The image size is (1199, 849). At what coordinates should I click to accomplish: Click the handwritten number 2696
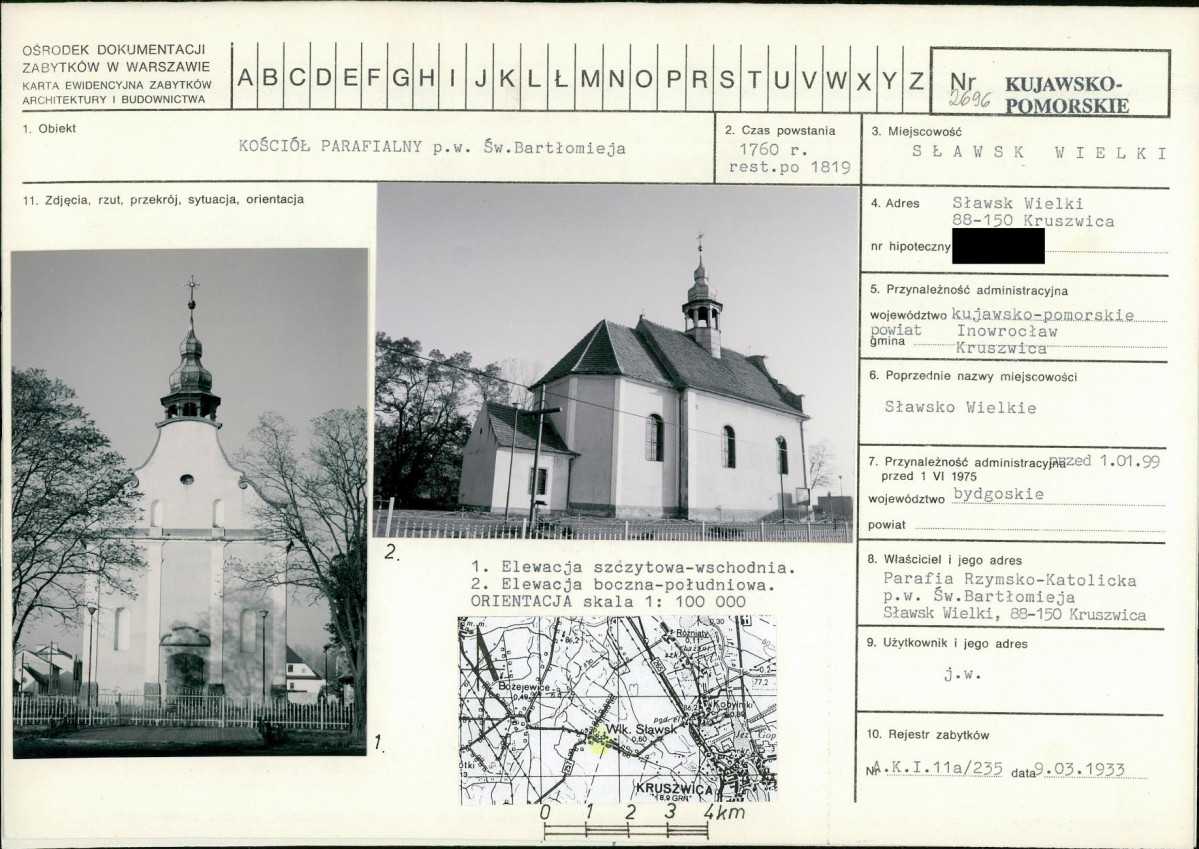click(x=970, y=99)
